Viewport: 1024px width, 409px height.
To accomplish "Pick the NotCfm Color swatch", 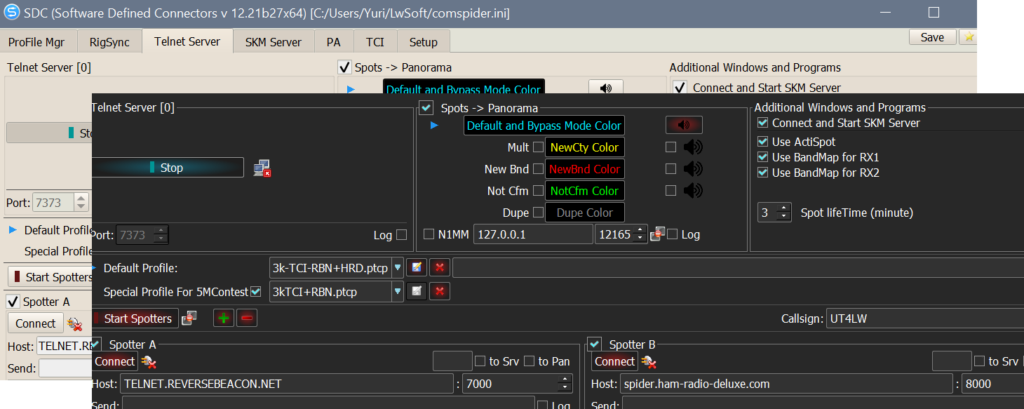I will point(584,191).
